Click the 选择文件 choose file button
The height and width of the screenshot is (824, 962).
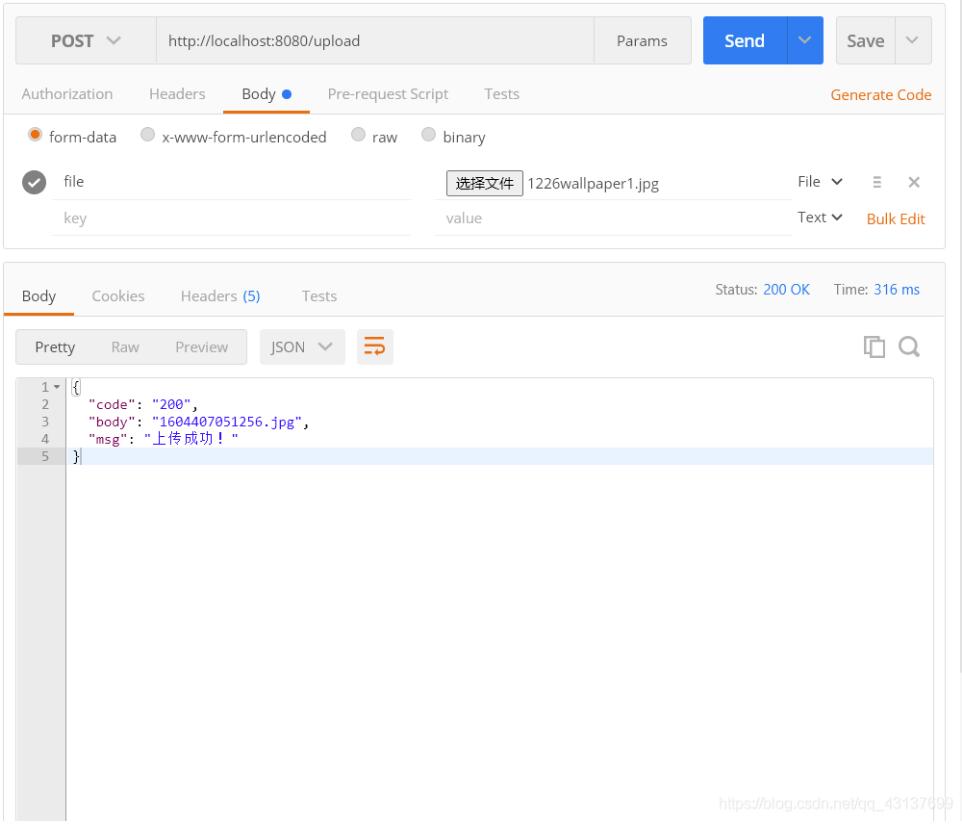tap(485, 183)
